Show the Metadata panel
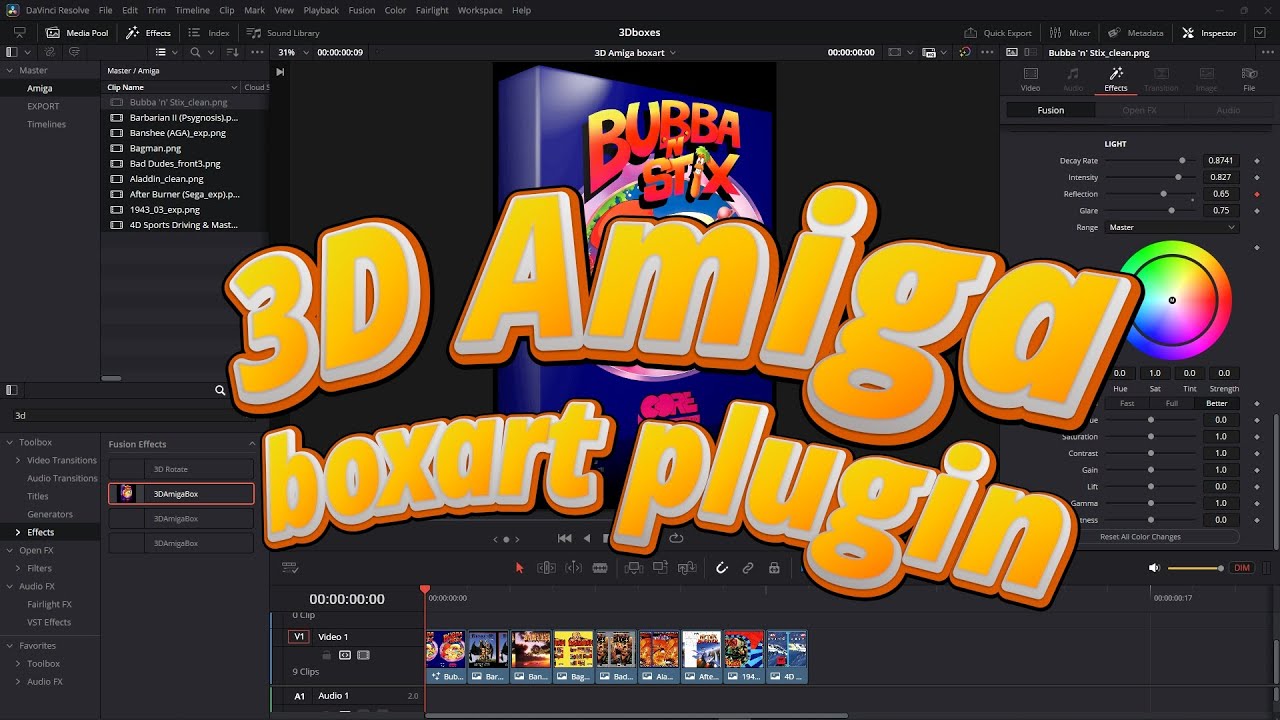This screenshot has height=720, width=1280. [1136, 33]
